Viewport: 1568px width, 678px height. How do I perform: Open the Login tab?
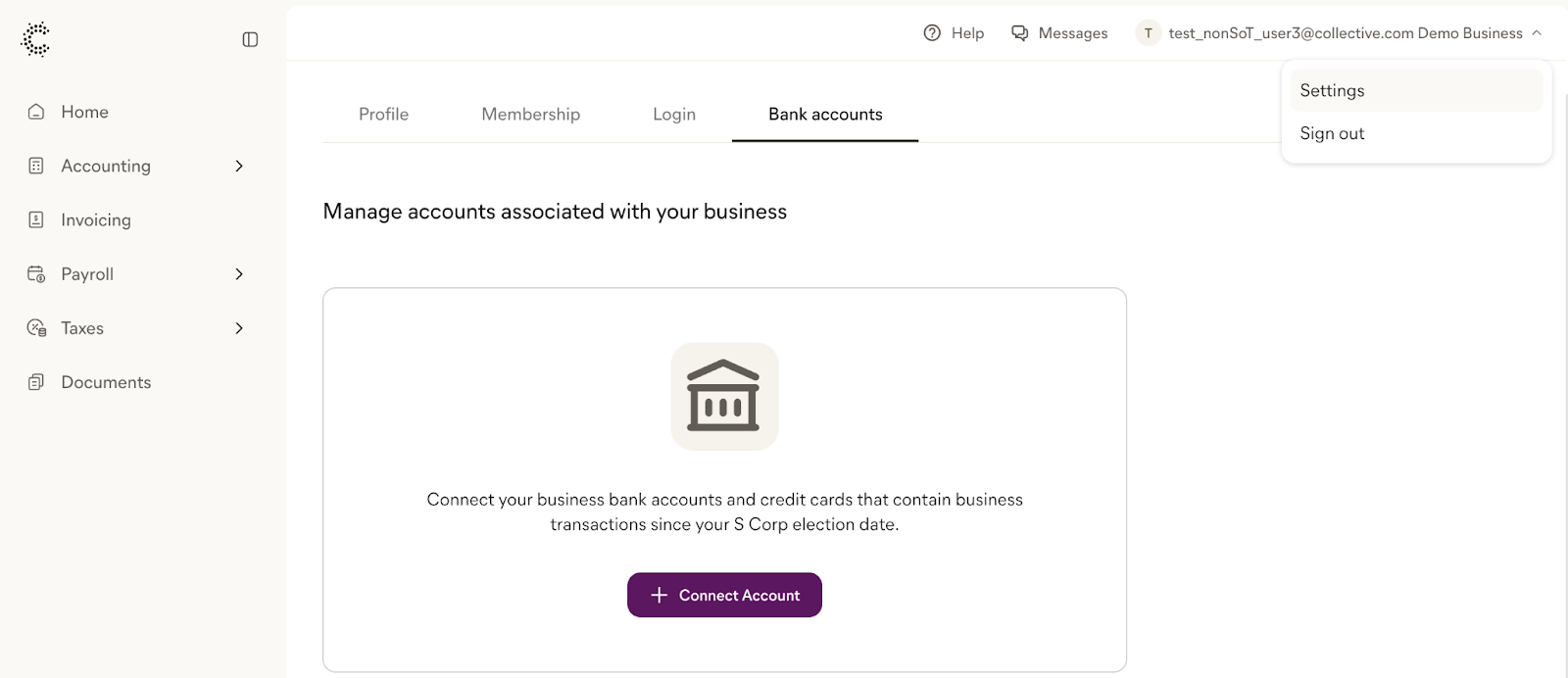click(674, 115)
